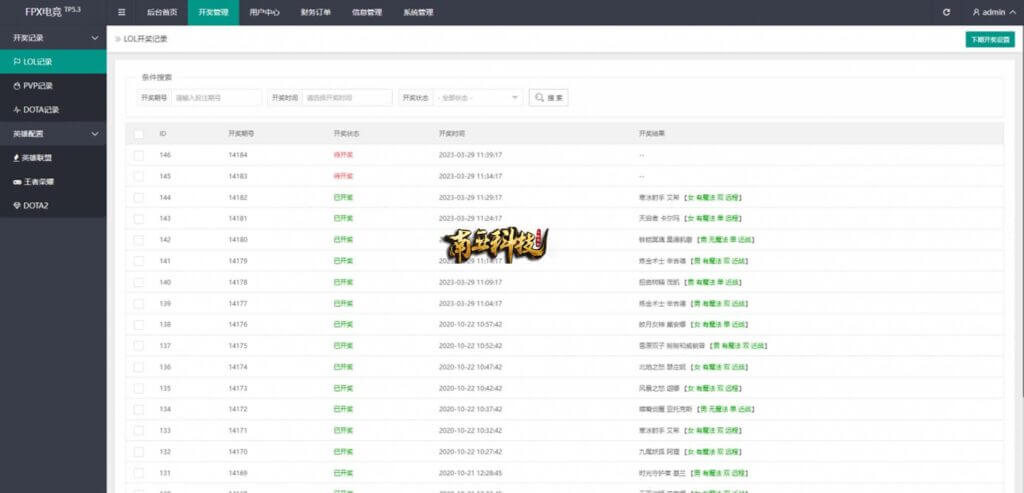The width and height of the screenshot is (1024, 493).
Task: Click period number 14181
Action: click(238, 218)
